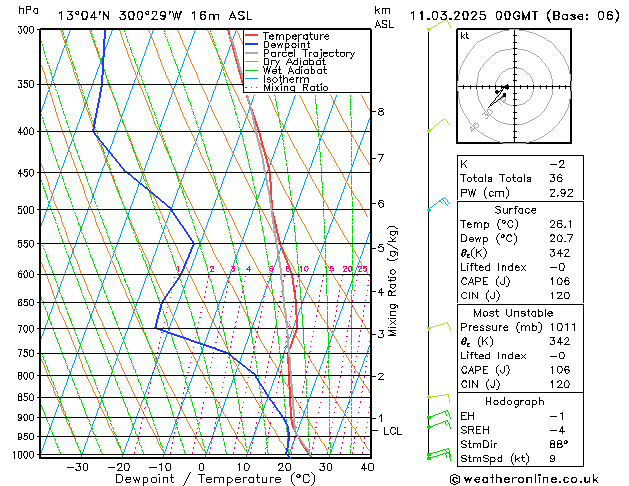Click the mixing ratio label 10

click(x=304, y=269)
